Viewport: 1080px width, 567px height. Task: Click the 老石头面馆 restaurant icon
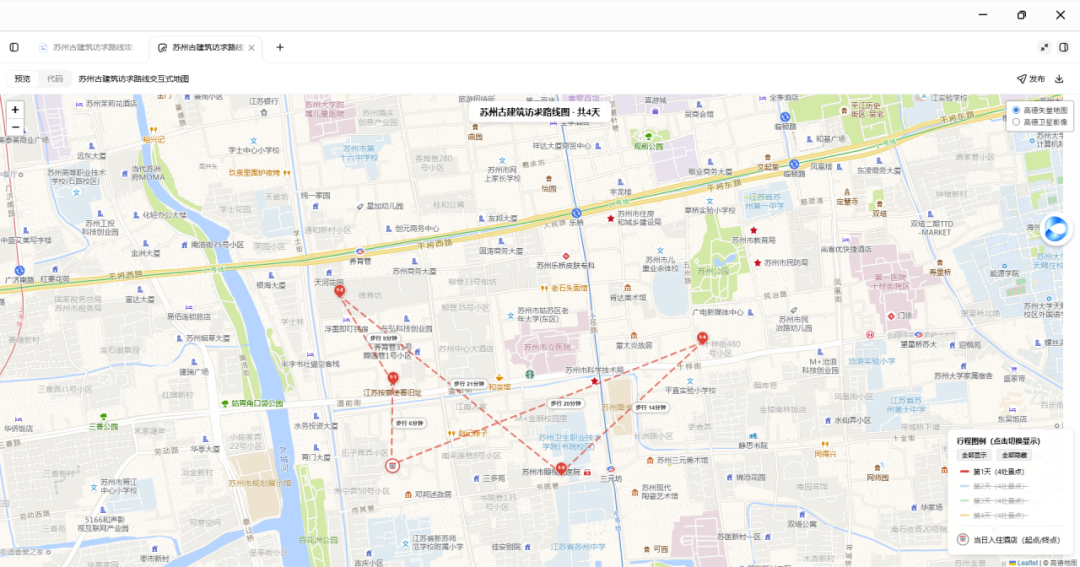point(544,288)
